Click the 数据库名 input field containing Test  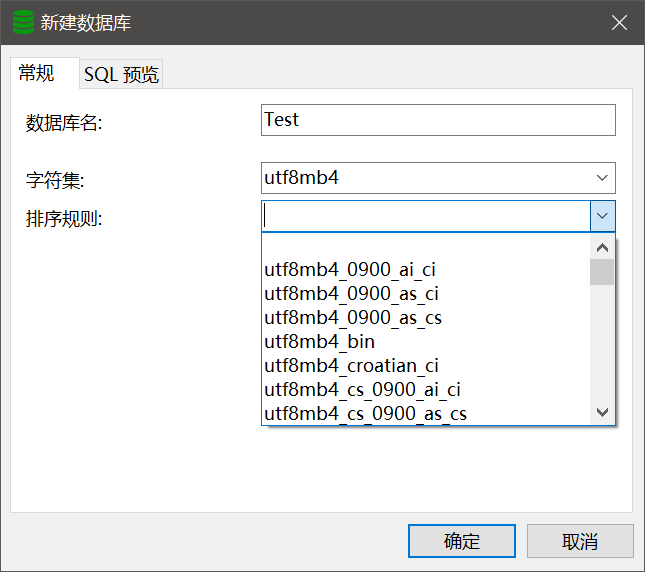click(438, 120)
